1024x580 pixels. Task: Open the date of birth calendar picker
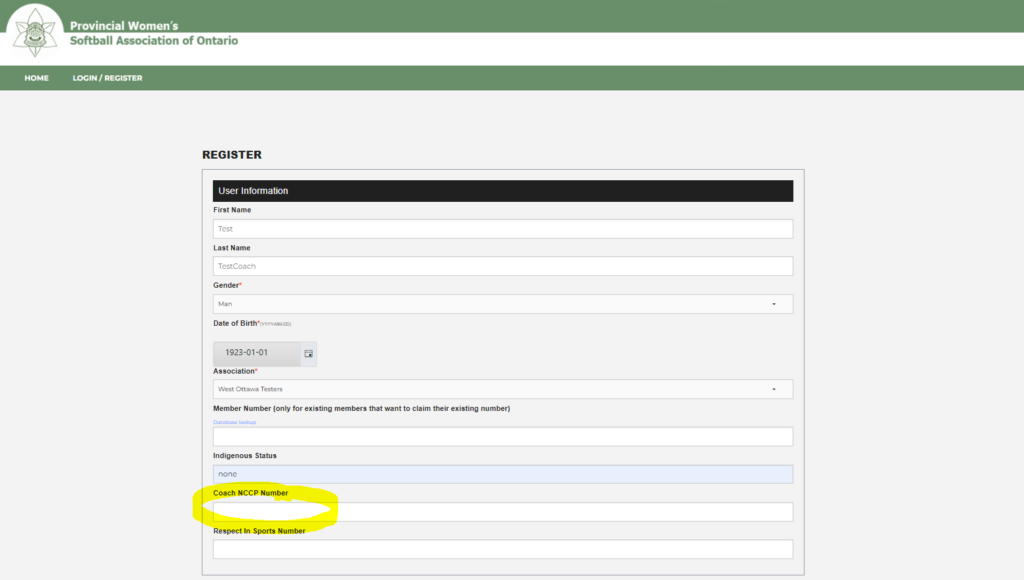pyautogui.click(x=308, y=354)
